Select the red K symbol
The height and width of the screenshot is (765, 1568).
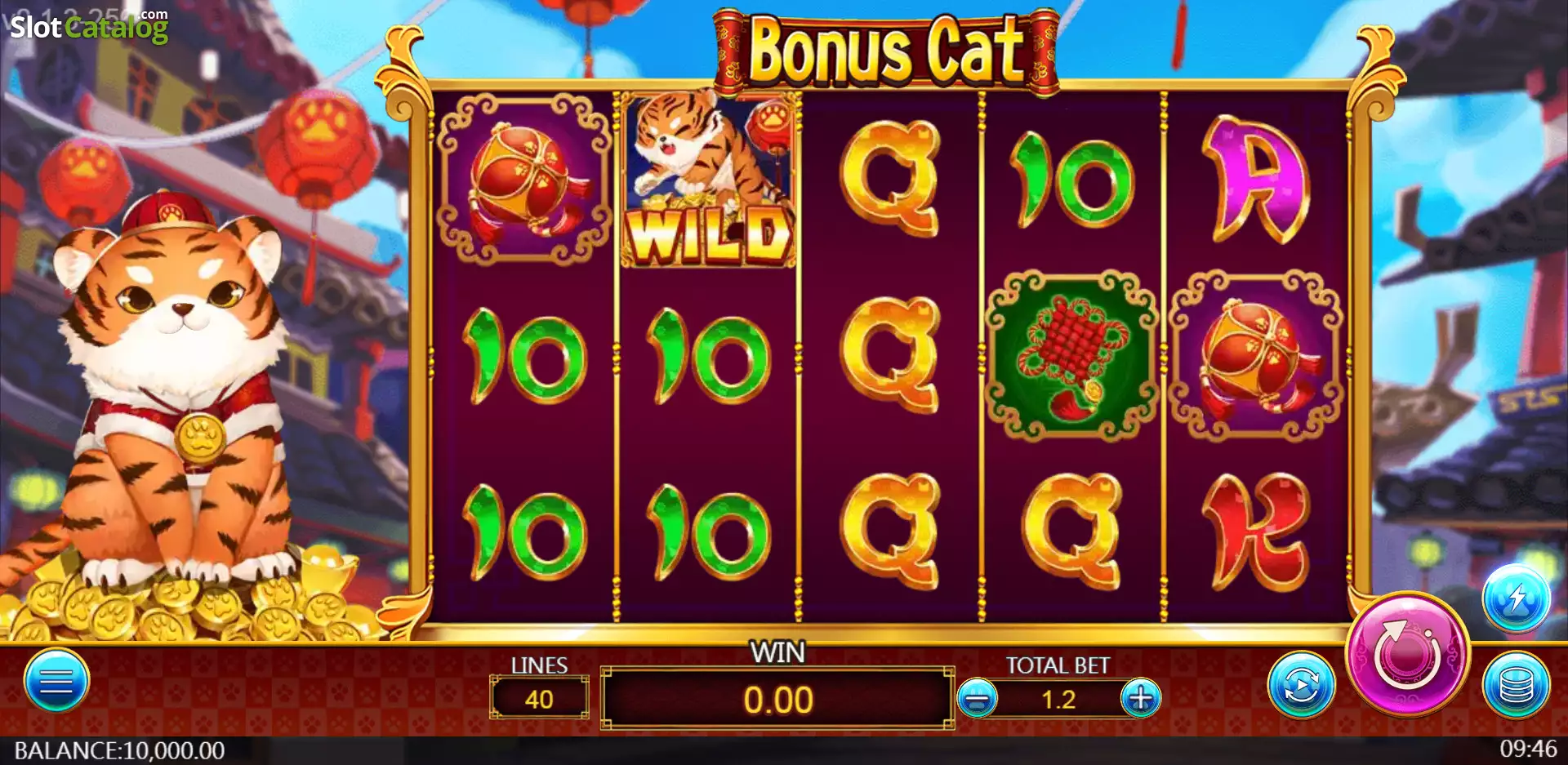(1256, 531)
